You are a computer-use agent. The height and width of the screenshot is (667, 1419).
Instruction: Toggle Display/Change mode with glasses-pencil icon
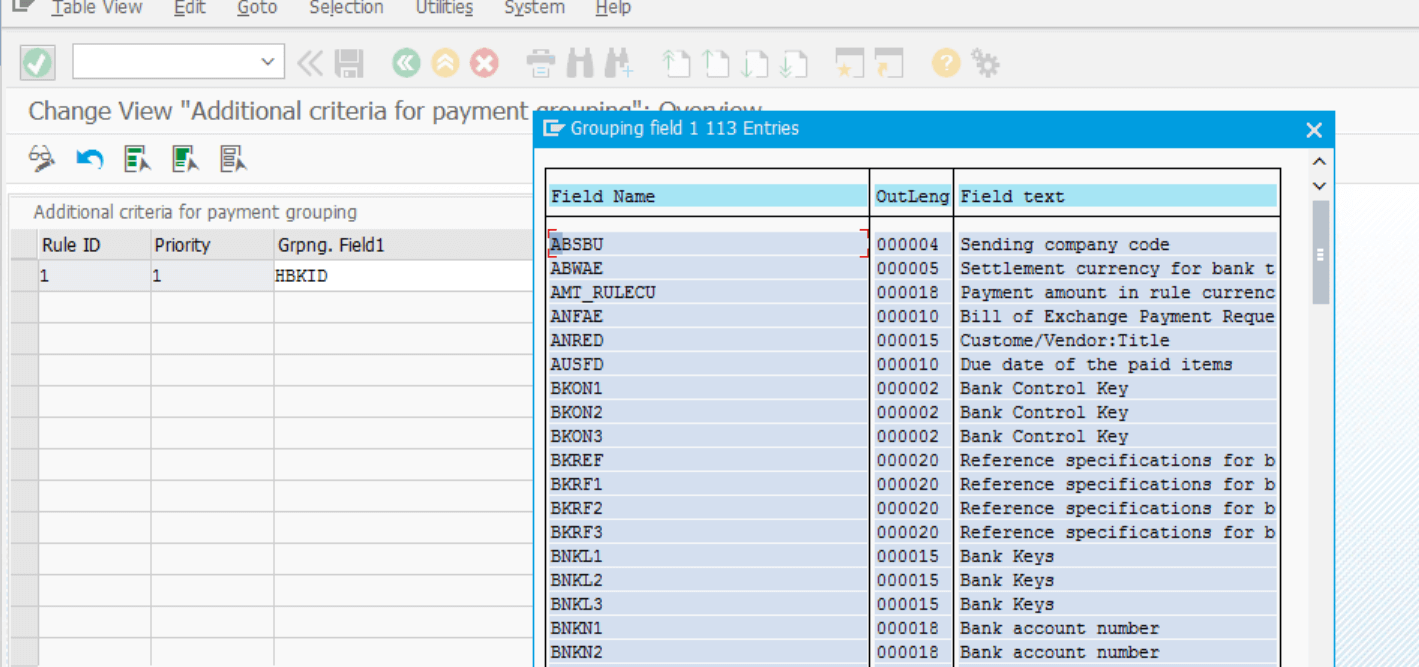(x=42, y=158)
